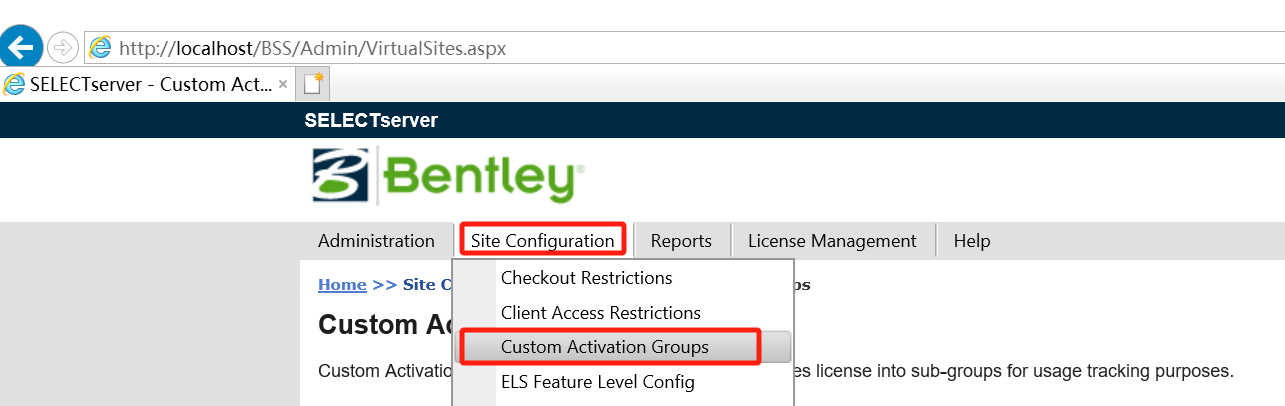Open a new browser tab
This screenshot has width=1285, height=406.
click(315, 84)
